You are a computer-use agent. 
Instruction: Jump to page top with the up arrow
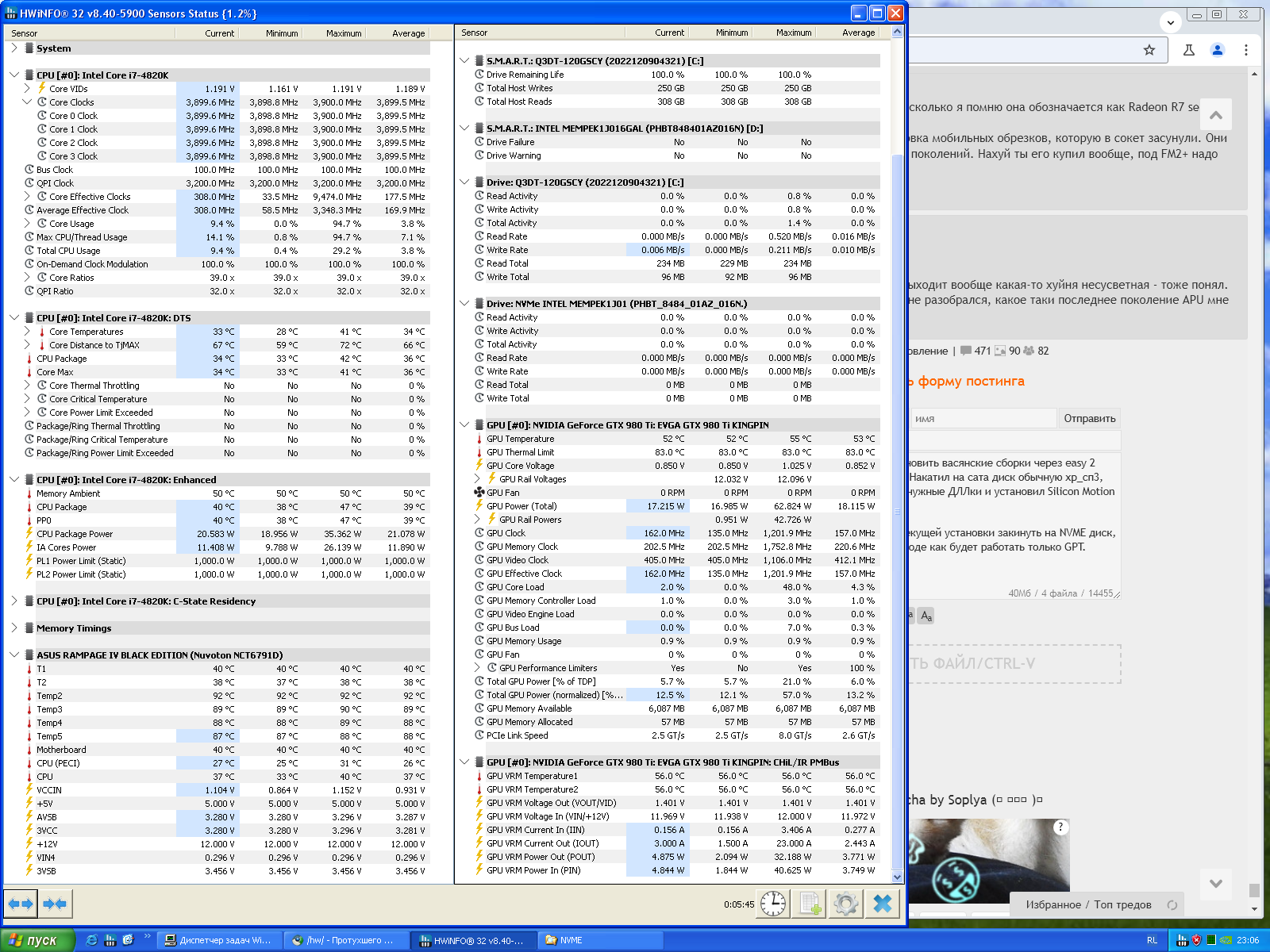(x=1216, y=115)
